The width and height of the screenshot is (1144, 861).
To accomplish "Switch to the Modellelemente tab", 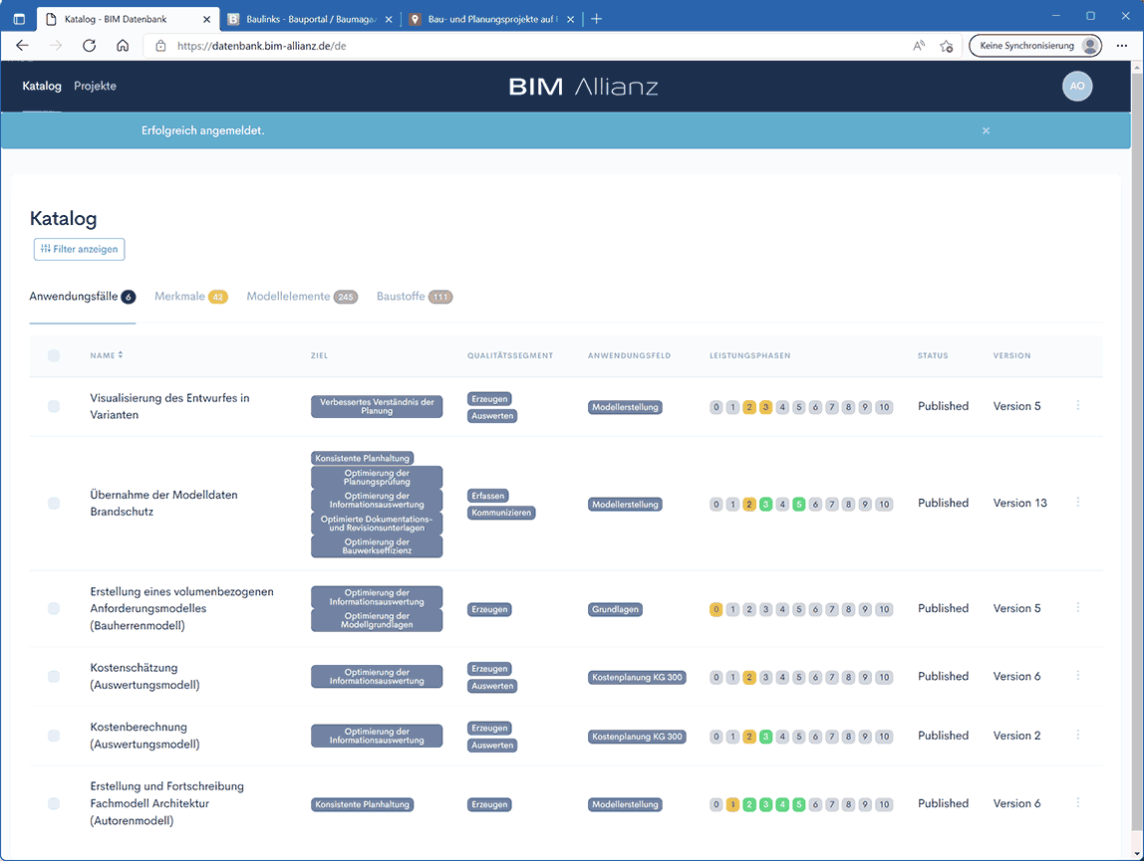I will click(x=302, y=297).
